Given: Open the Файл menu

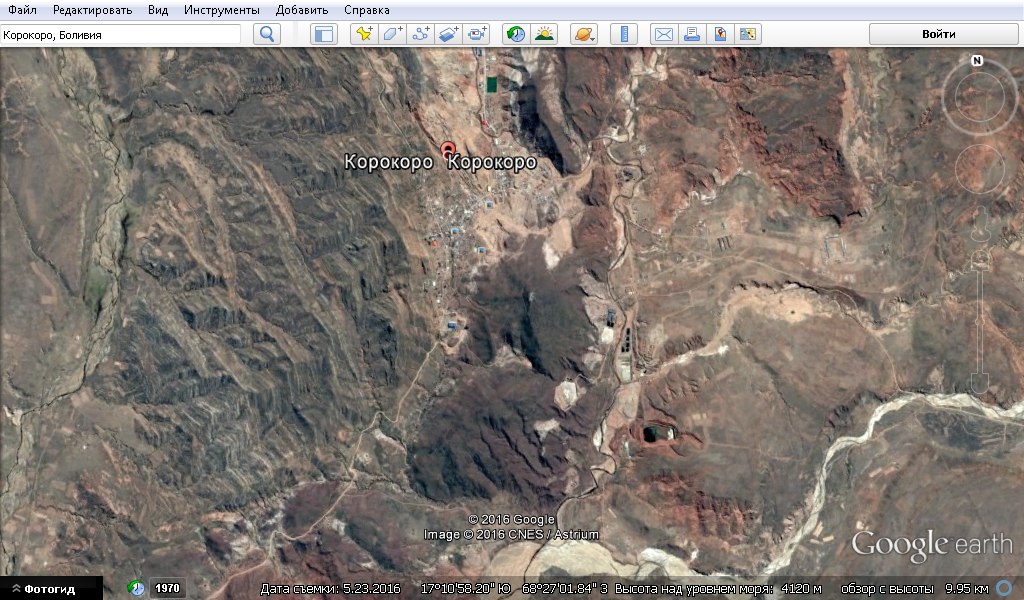Looking at the screenshot, I should click(x=22, y=10).
